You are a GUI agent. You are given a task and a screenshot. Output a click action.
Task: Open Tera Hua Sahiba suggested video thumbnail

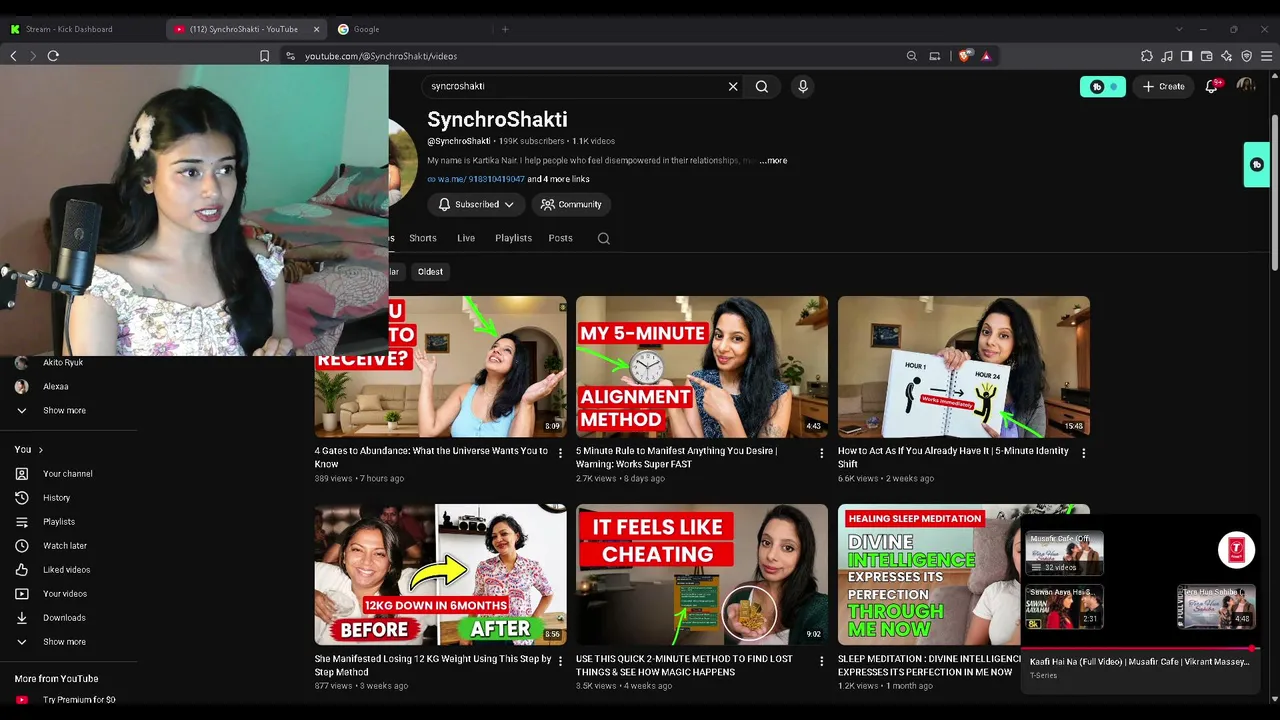pyautogui.click(x=1215, y=607)
